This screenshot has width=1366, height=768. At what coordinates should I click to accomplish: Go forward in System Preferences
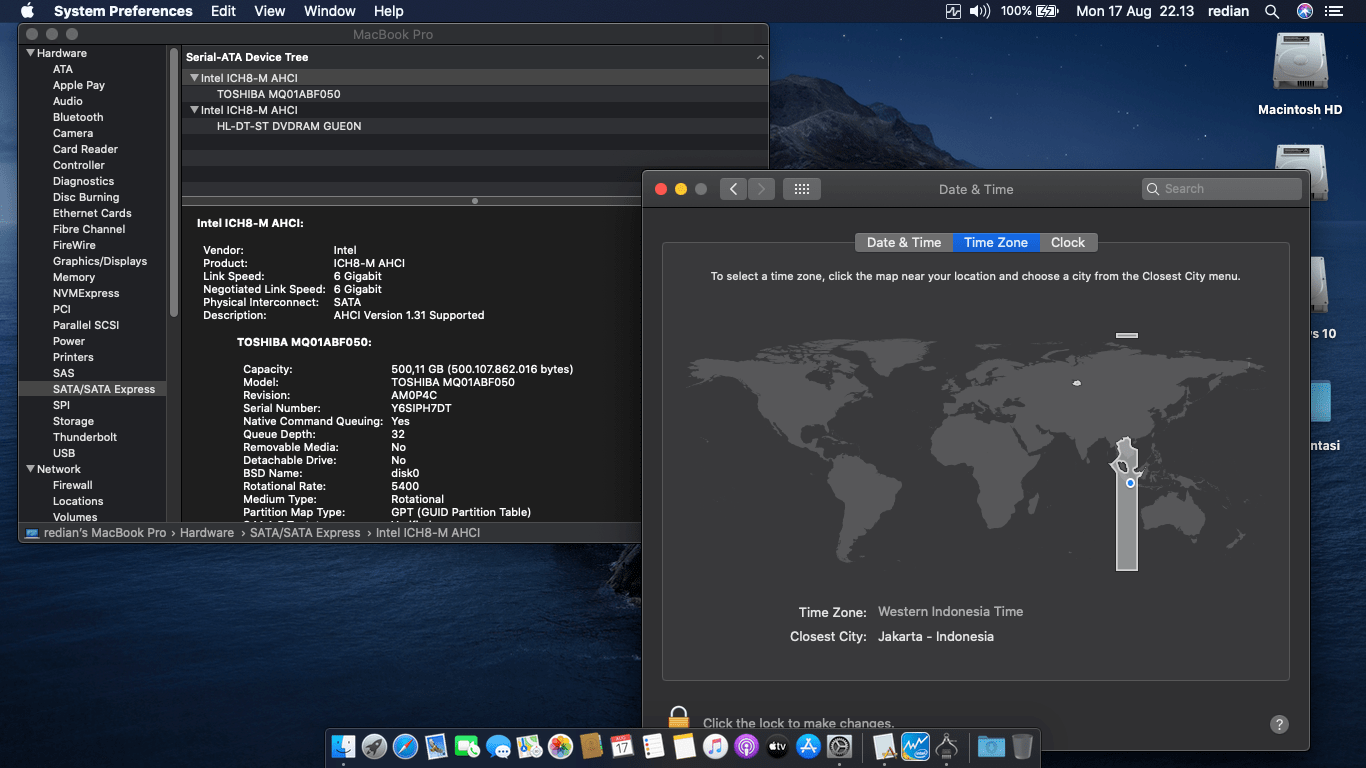[761, 189]
